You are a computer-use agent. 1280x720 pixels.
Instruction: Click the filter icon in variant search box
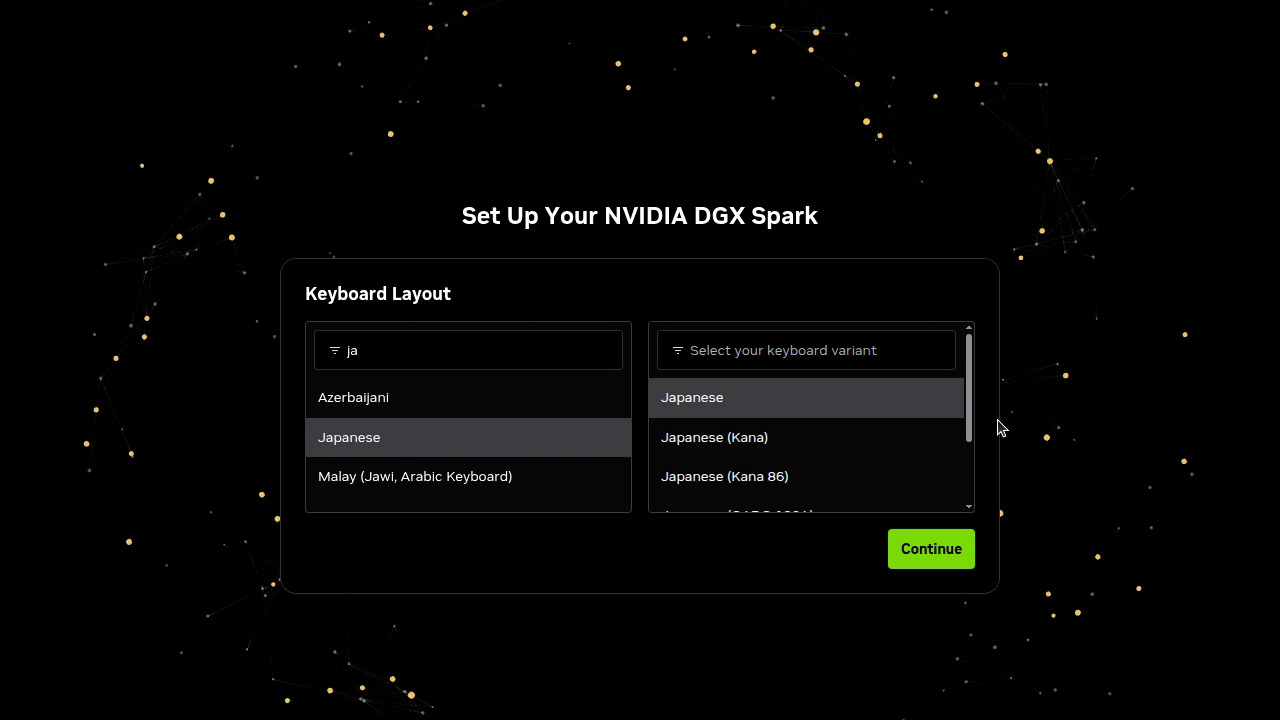[678, 351]
